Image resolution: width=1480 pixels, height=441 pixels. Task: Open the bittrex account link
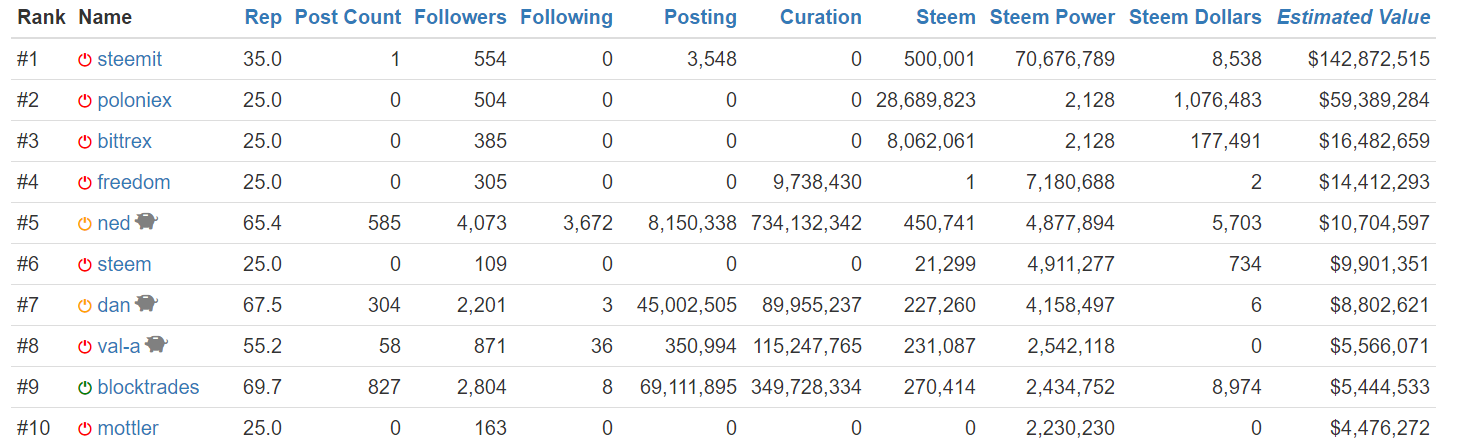pos(124,141)
